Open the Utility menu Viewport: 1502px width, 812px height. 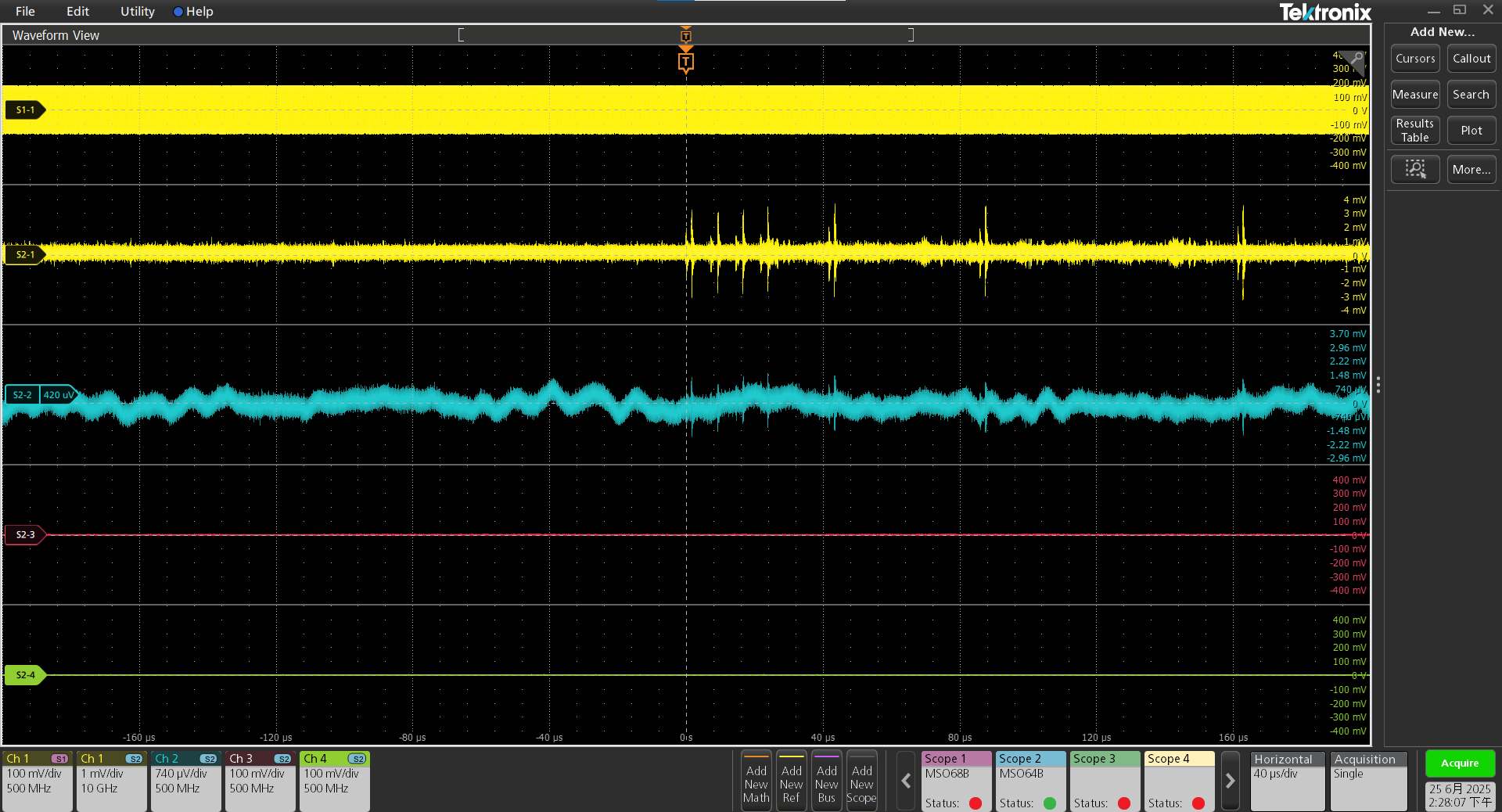coord(137,12)
